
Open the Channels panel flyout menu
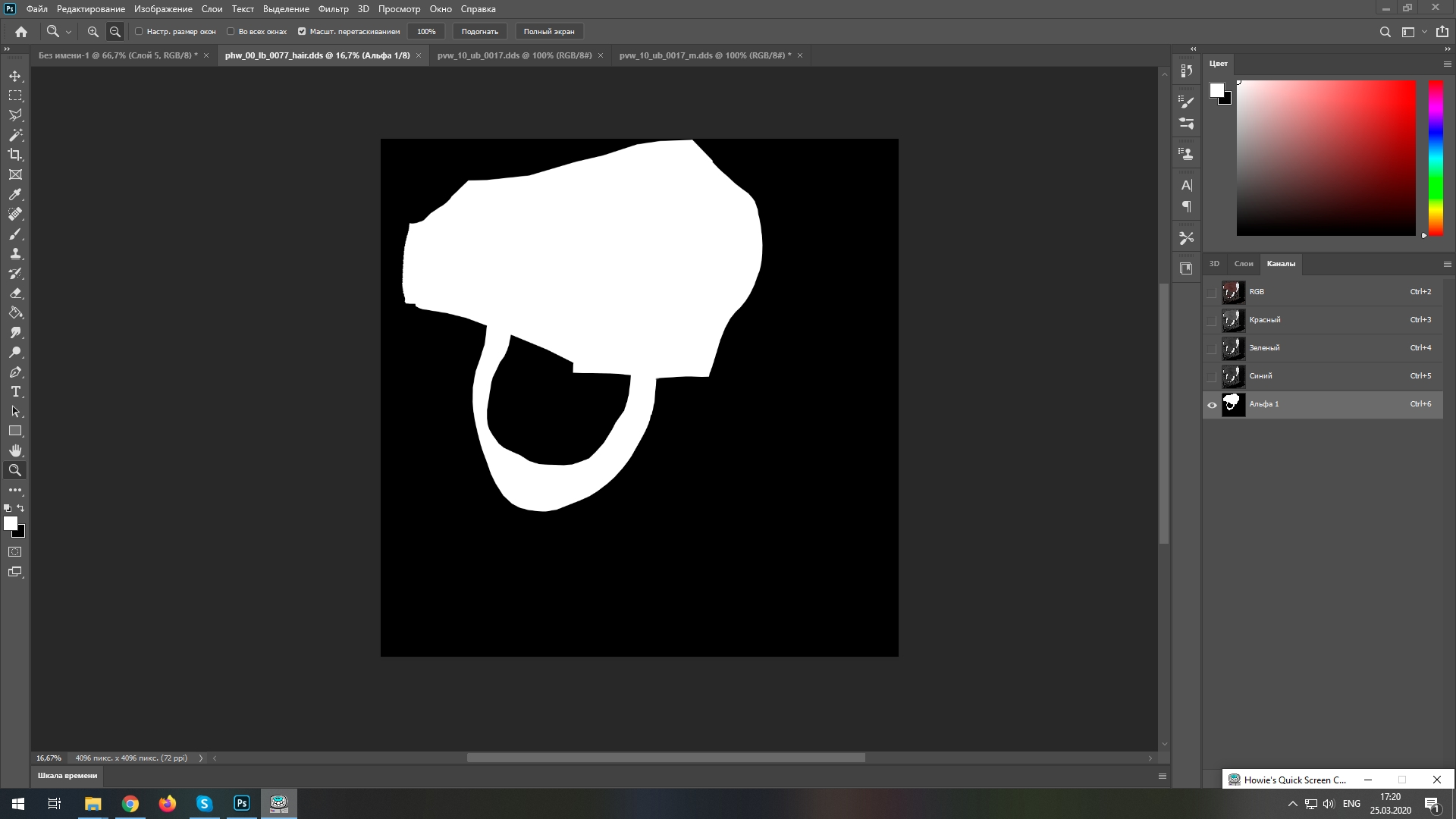tap(1447, 264)
